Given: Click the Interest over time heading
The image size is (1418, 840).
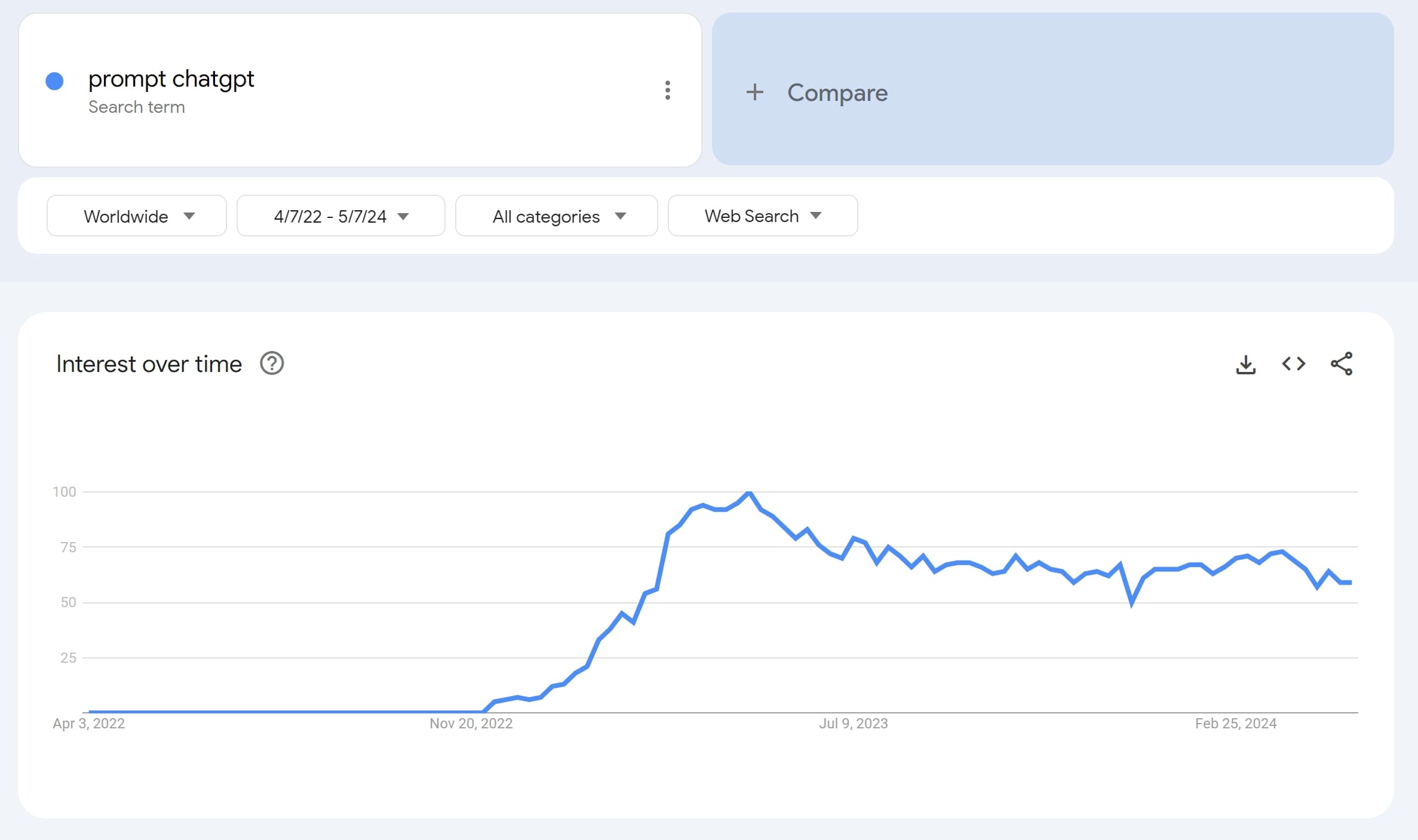Looking at the screenshot, I should pos(149,363).
